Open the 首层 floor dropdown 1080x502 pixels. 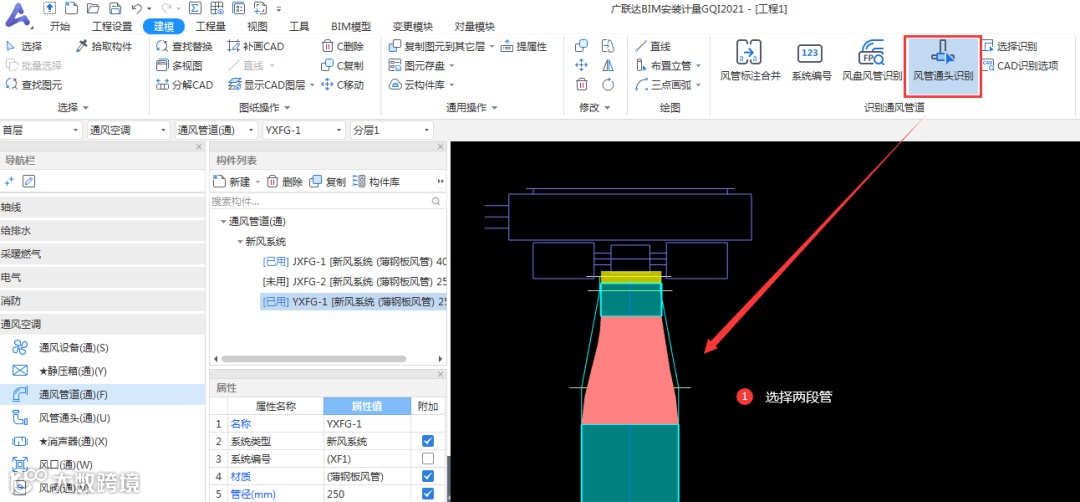pos(41,129)
